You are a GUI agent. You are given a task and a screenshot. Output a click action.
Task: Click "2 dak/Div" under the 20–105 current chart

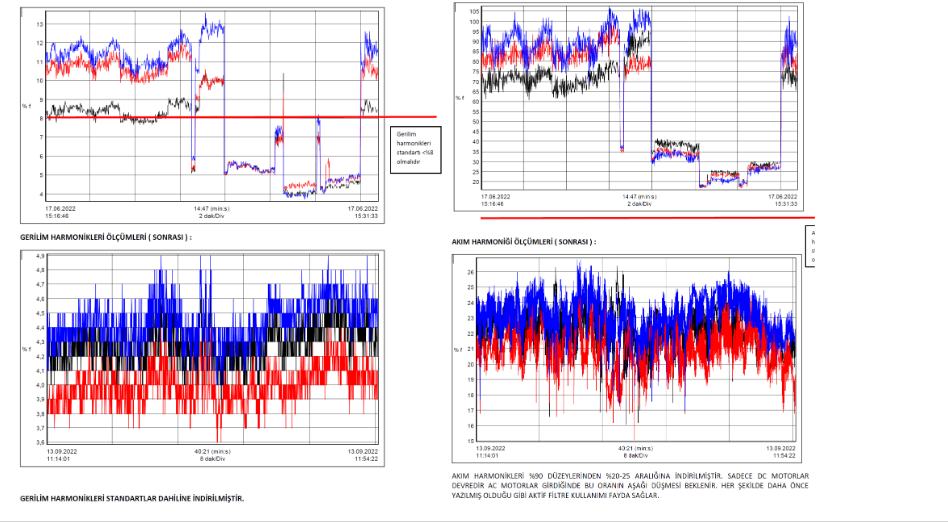click(639, 204)
